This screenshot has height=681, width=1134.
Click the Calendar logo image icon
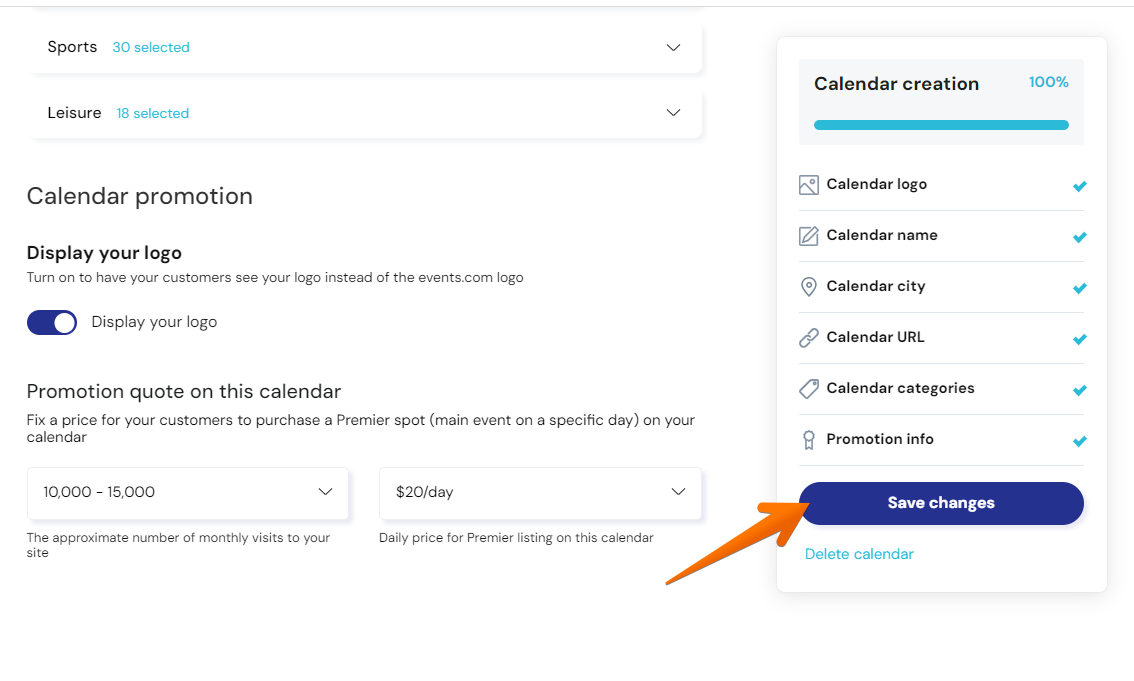809,185
